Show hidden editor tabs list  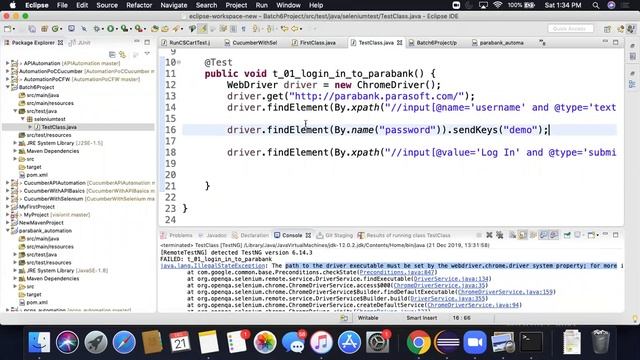click(x=542, y=42)
